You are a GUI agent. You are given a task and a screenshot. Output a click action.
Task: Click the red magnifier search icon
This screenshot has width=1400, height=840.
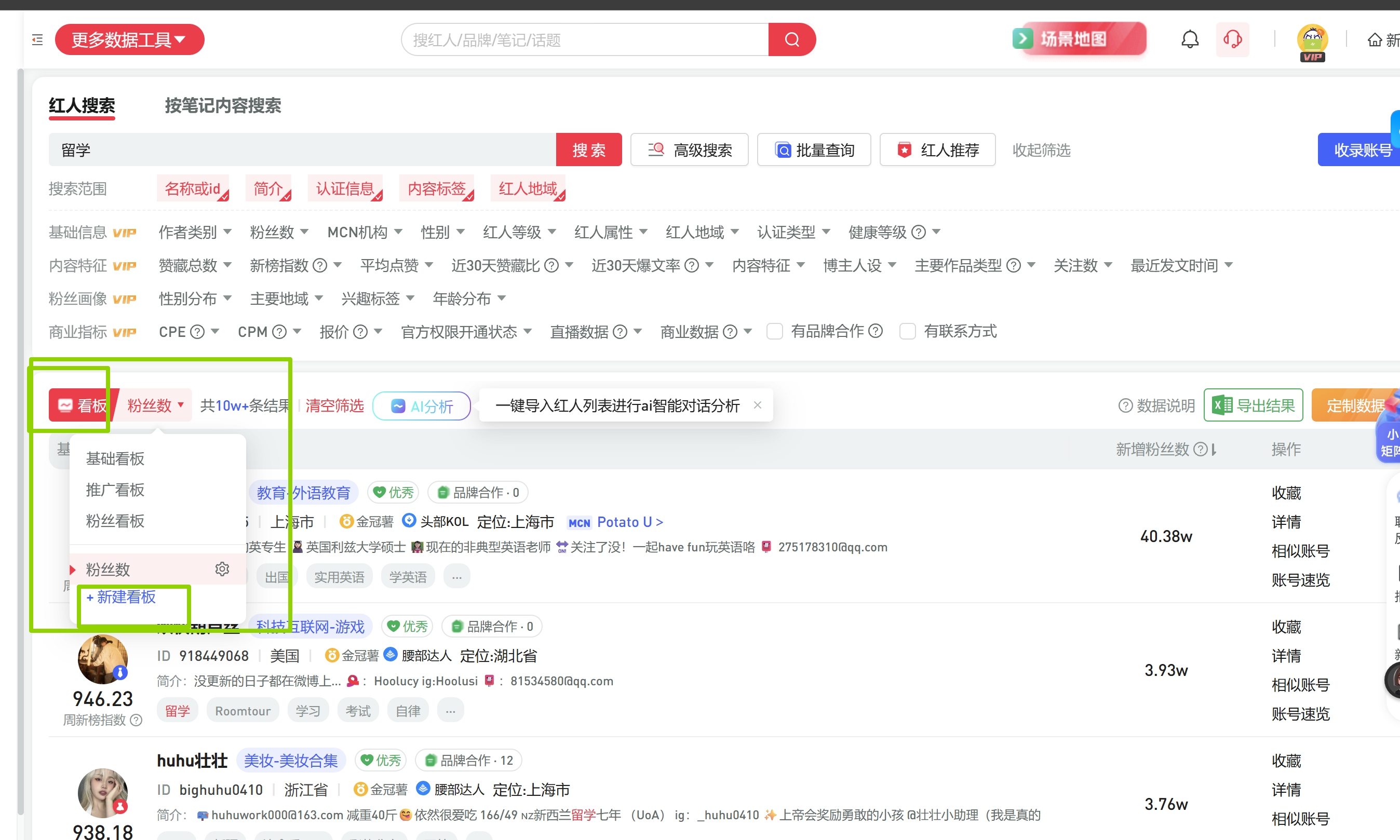click(791, 39)
